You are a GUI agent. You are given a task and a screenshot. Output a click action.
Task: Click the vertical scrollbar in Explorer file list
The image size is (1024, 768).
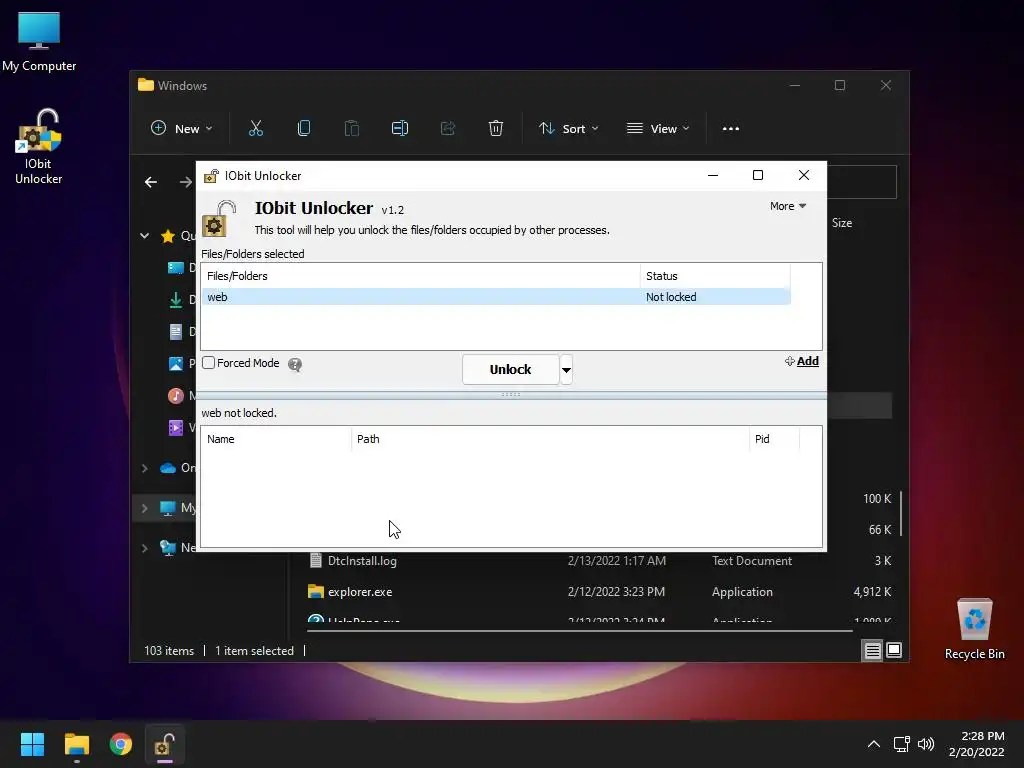tap(901, 513)
